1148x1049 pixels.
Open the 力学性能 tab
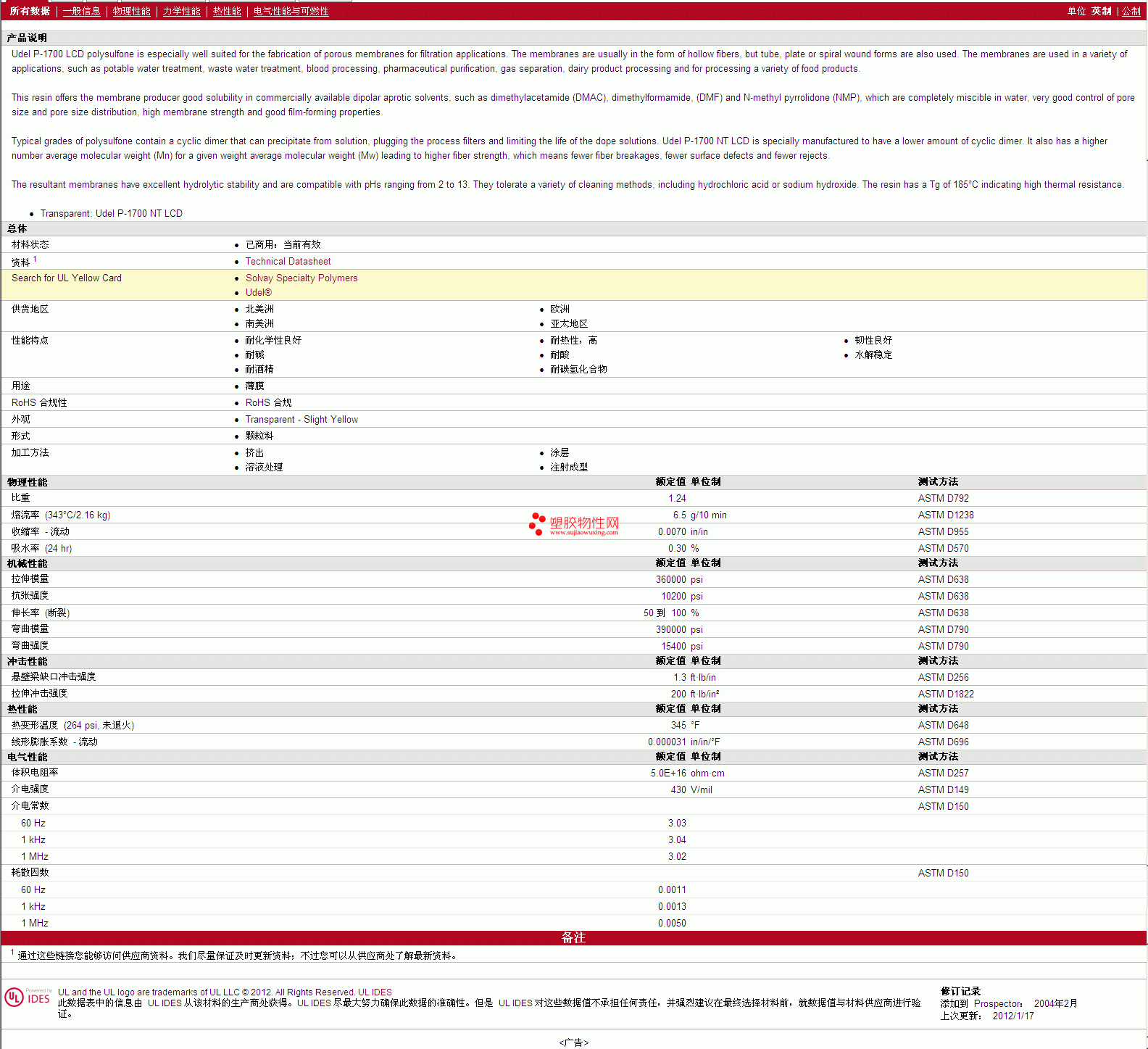click(x=181, y=11)
